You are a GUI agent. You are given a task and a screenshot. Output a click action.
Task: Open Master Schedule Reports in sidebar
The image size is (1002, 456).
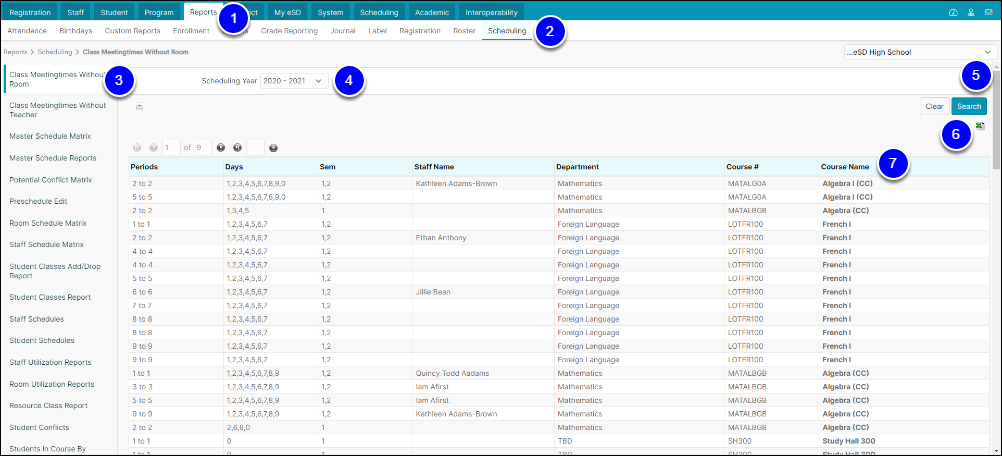point(53,158)
